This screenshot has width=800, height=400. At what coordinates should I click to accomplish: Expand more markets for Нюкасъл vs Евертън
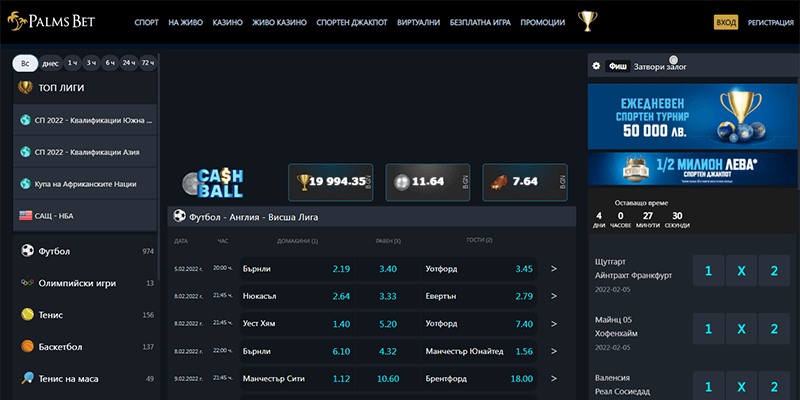click(x=554, y=296)
